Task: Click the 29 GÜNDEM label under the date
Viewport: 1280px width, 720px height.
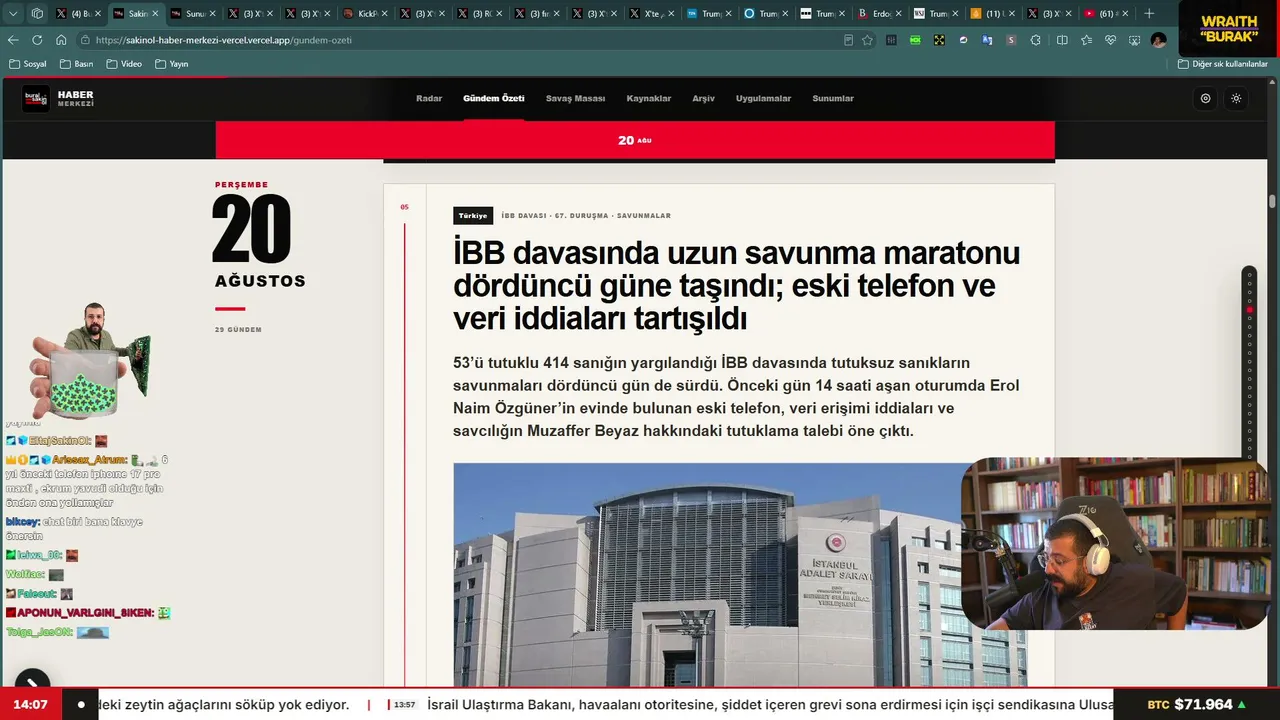Action: (238, 329)
